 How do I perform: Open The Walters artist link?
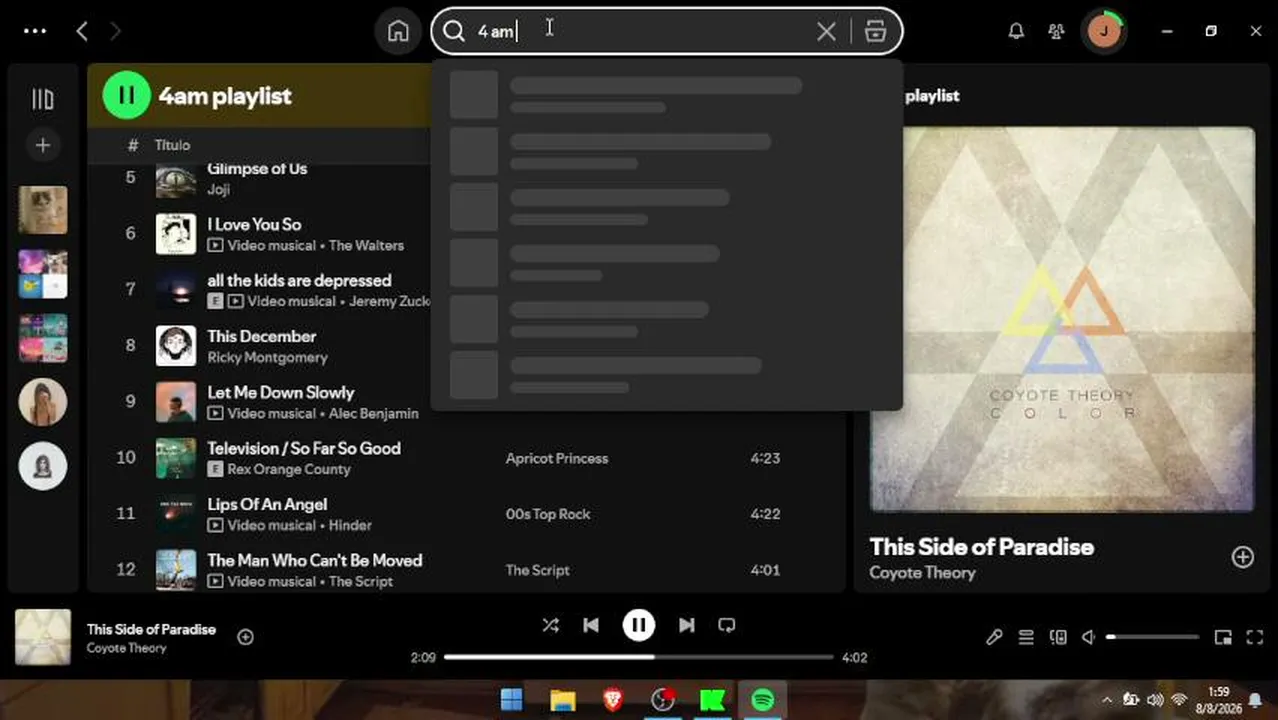[366, 245]
